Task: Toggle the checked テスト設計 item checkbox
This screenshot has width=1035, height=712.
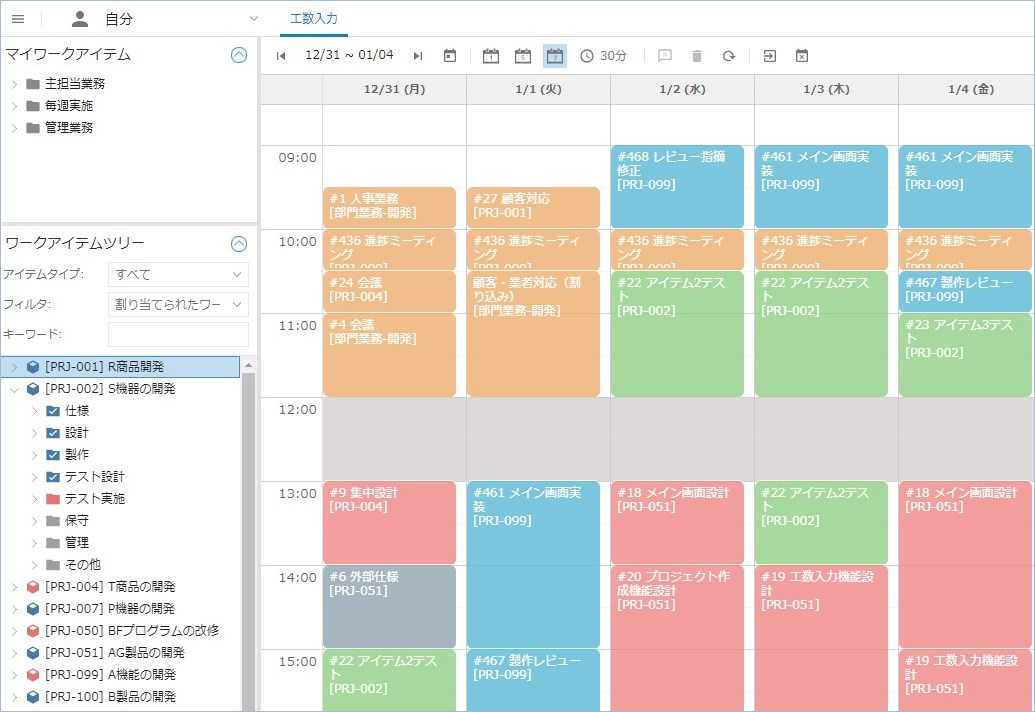Action: point(54,477)
